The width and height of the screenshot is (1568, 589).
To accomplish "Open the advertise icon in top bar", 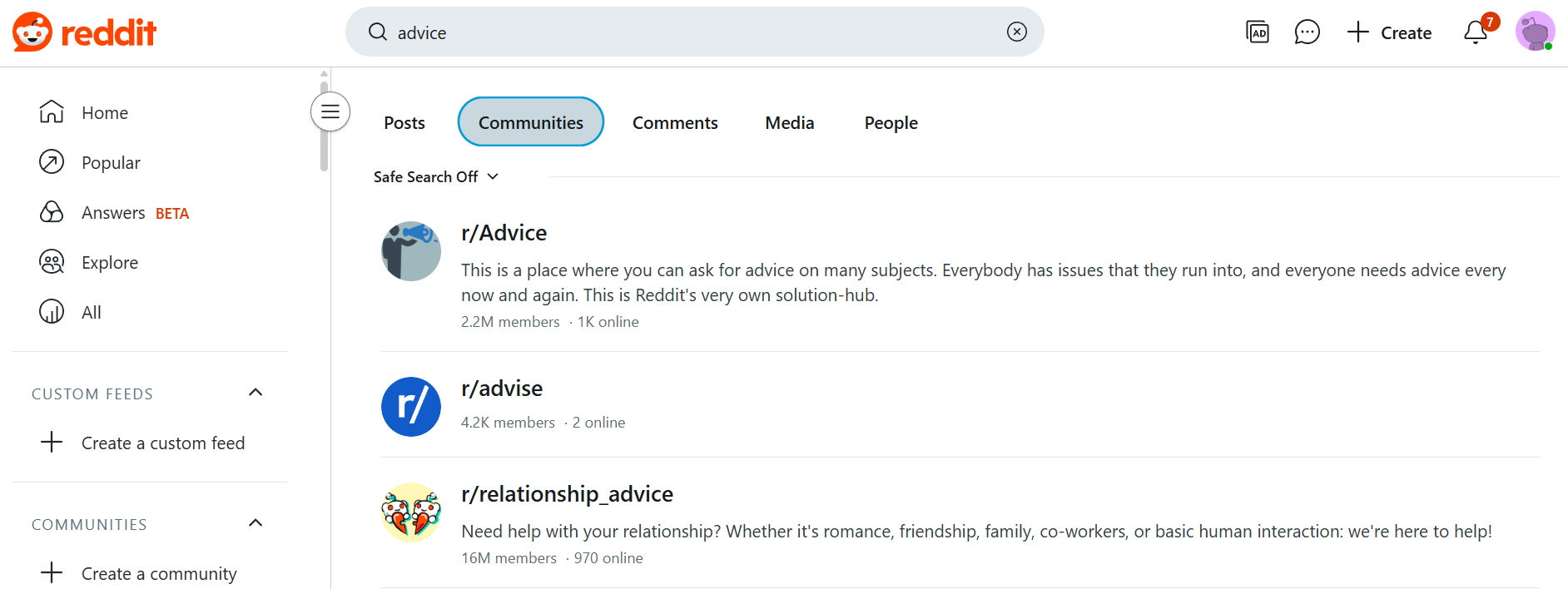I will pyautogui.click(x=1257, y=32).
